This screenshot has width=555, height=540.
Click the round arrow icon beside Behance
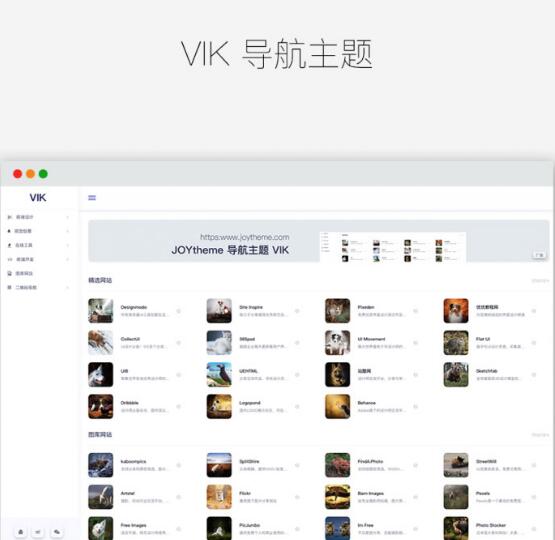[x=416, y=407]
